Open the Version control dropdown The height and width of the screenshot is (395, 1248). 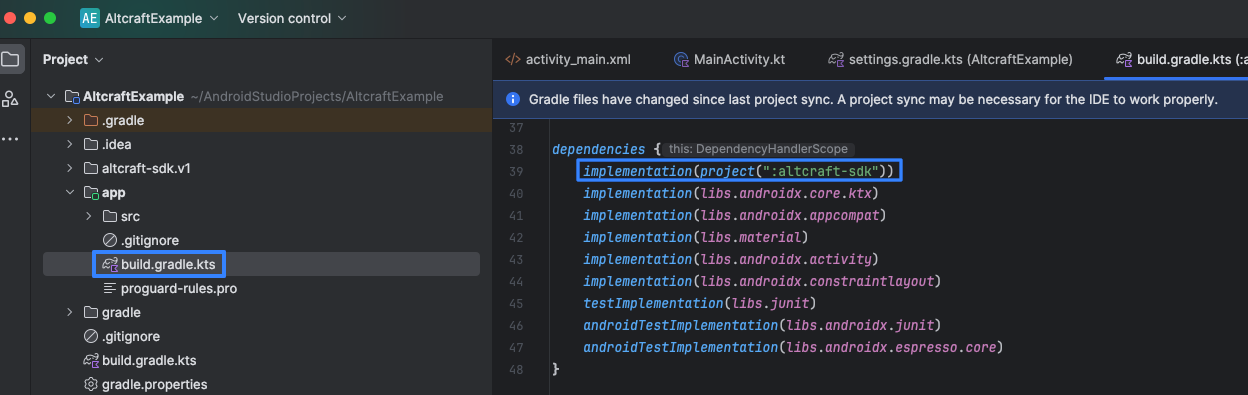tap(292, 18)
